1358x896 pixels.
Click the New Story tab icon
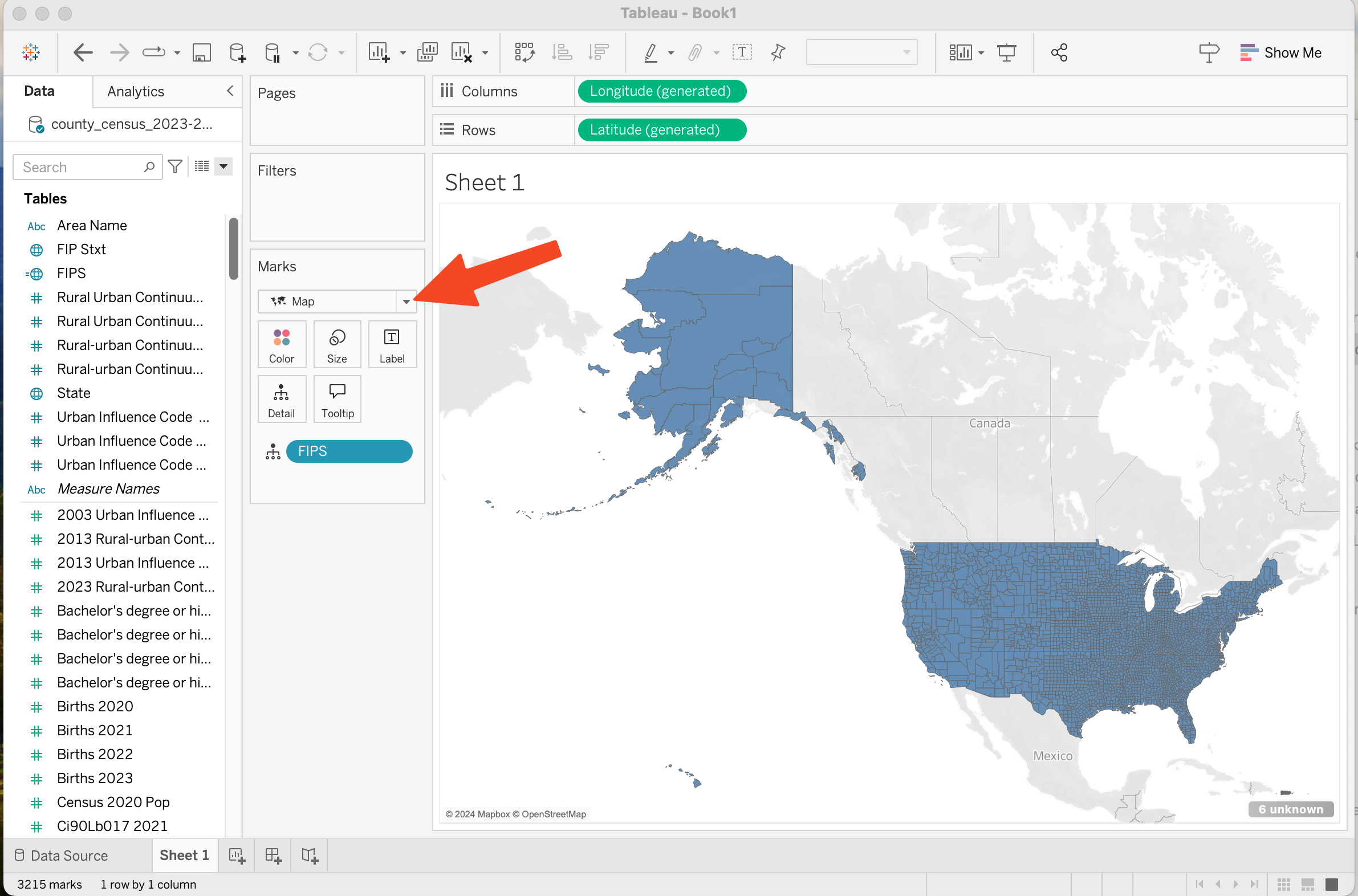click(310, 856)
